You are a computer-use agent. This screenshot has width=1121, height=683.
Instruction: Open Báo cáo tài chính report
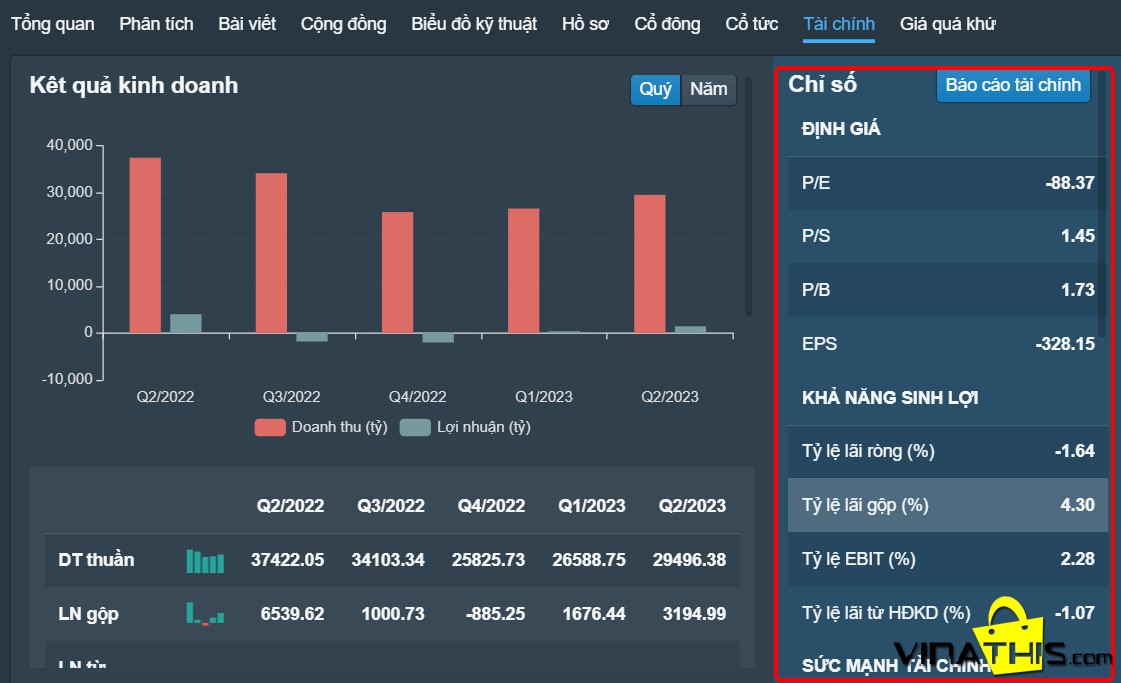coord(1013,85)
